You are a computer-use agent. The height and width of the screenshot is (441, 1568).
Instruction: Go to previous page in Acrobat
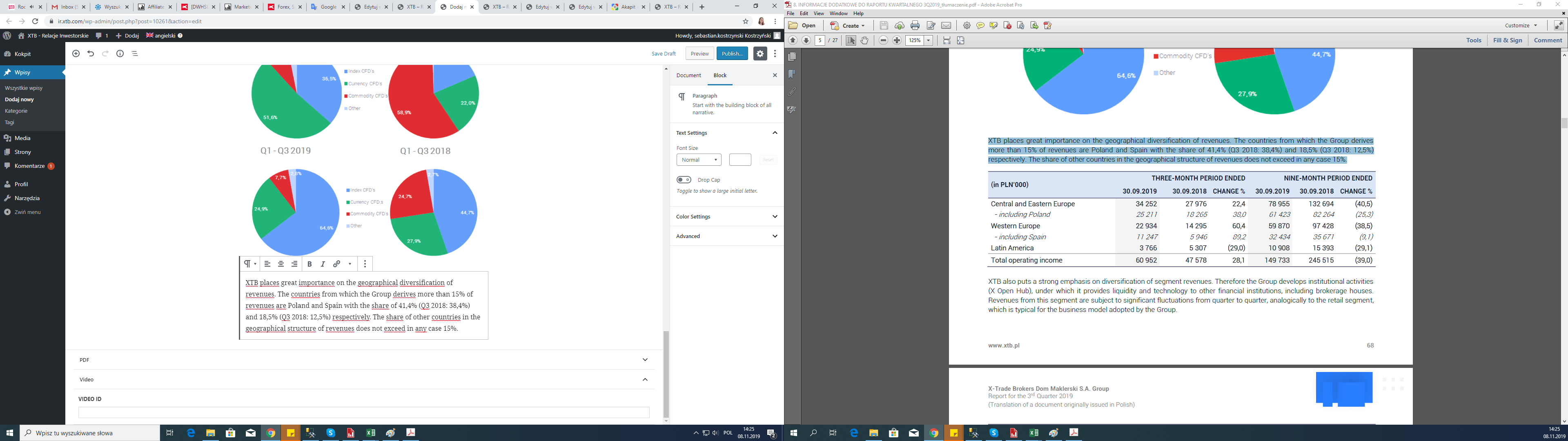point(793,40)
